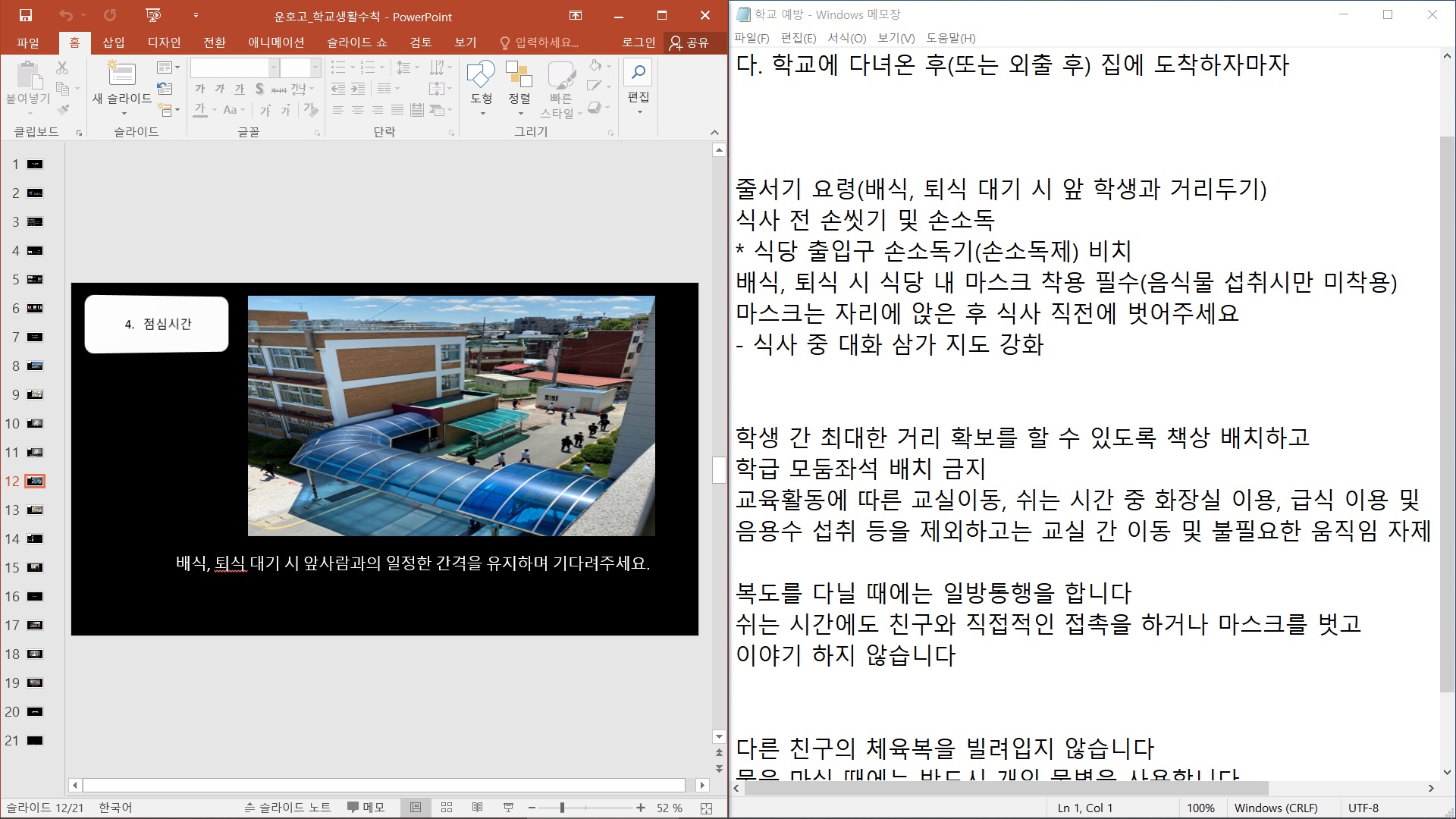Toggle normal view in status bar
Screen dimensions: 1456x819
tap(416, 808)
